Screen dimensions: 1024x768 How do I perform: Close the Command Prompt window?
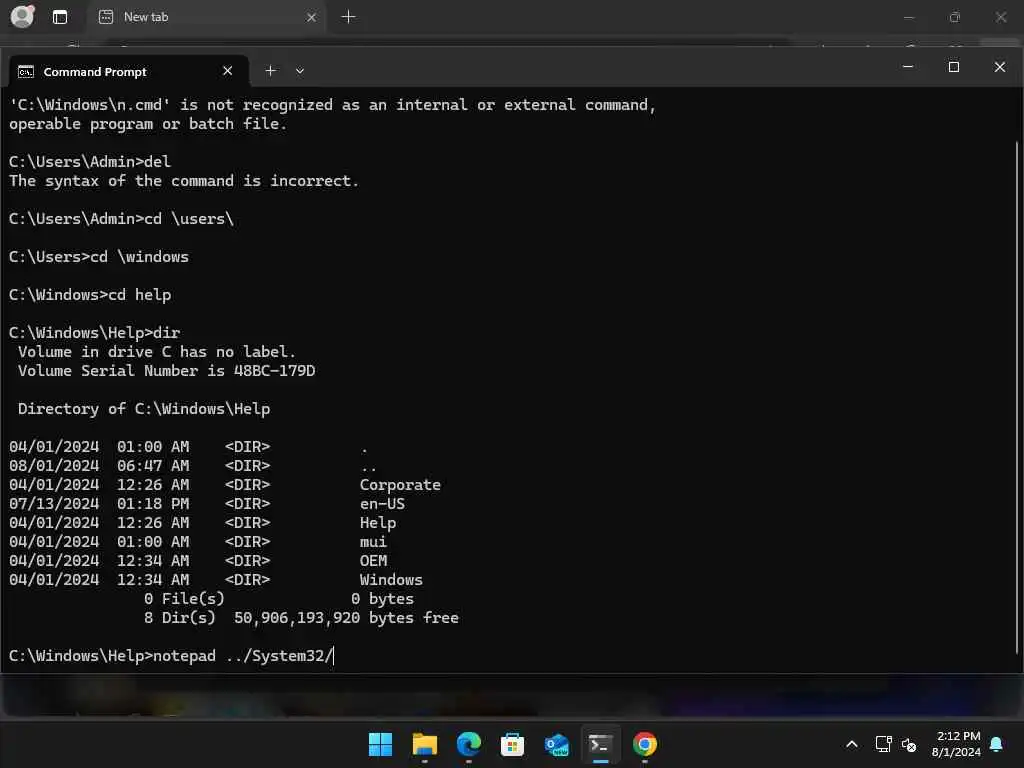point(999,67)
